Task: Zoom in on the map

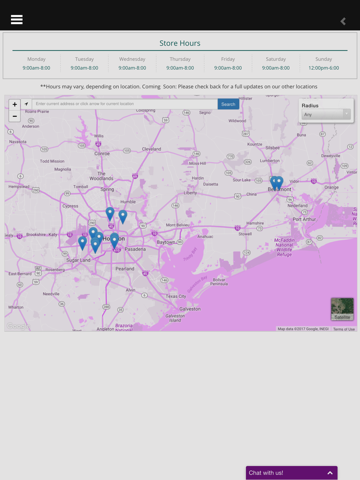Action: point(14,104)
